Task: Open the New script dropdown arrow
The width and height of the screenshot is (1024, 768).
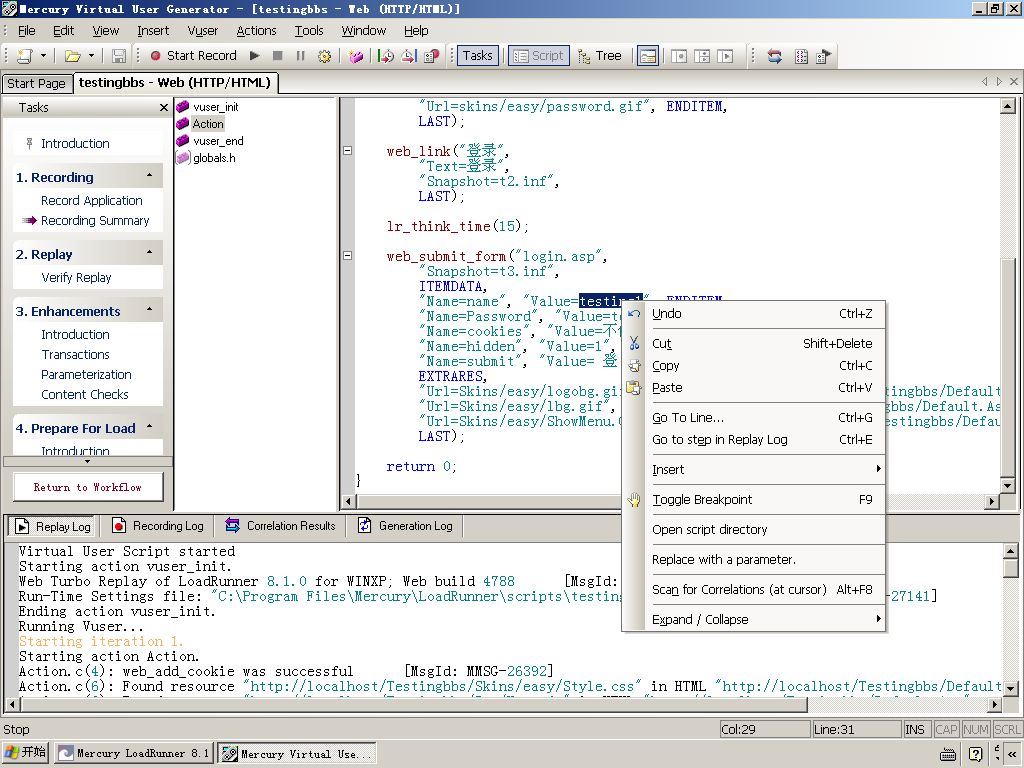Action: click(43, 56)
